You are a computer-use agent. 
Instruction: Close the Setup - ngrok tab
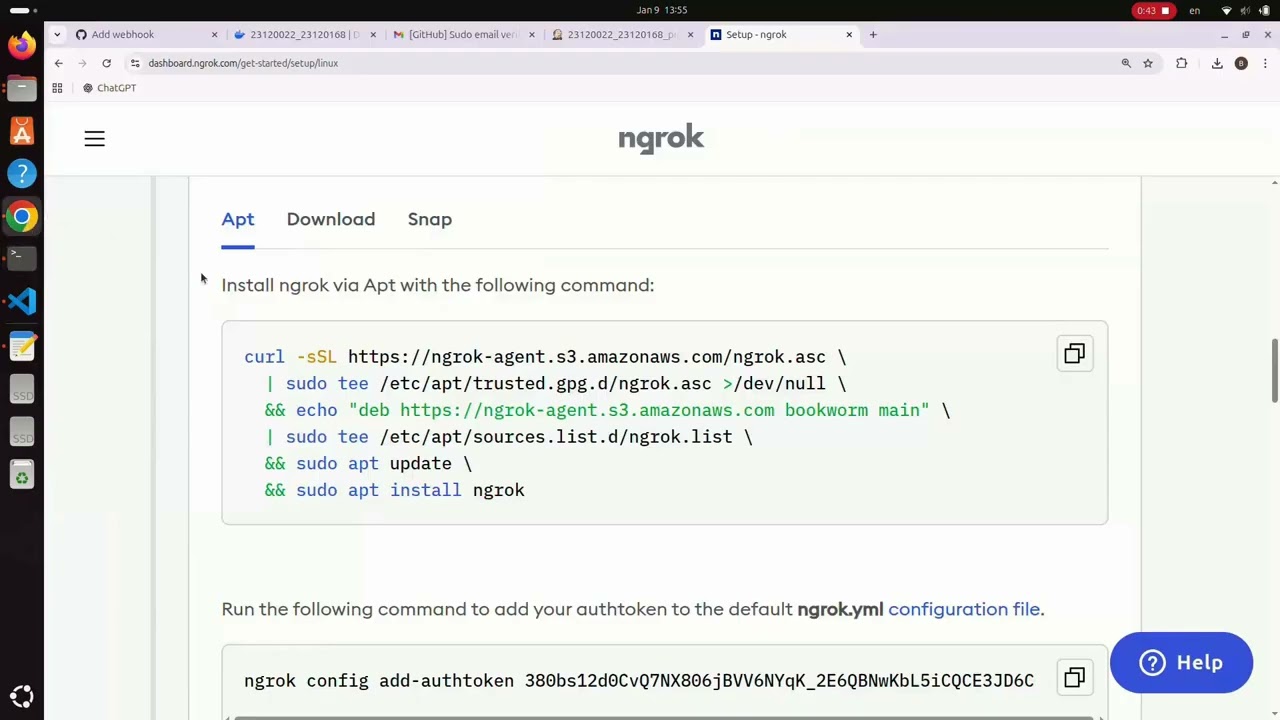849,34
